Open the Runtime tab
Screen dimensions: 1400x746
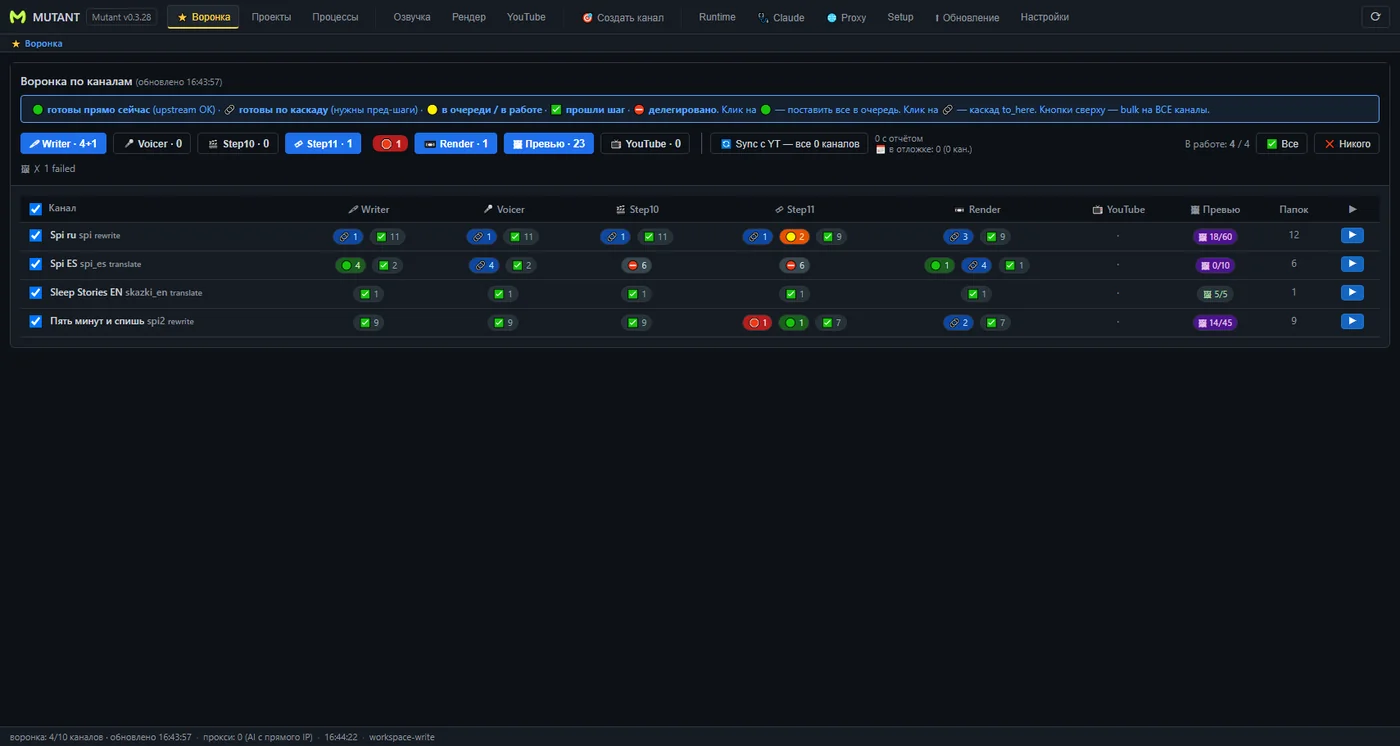(x=717, y=17)
